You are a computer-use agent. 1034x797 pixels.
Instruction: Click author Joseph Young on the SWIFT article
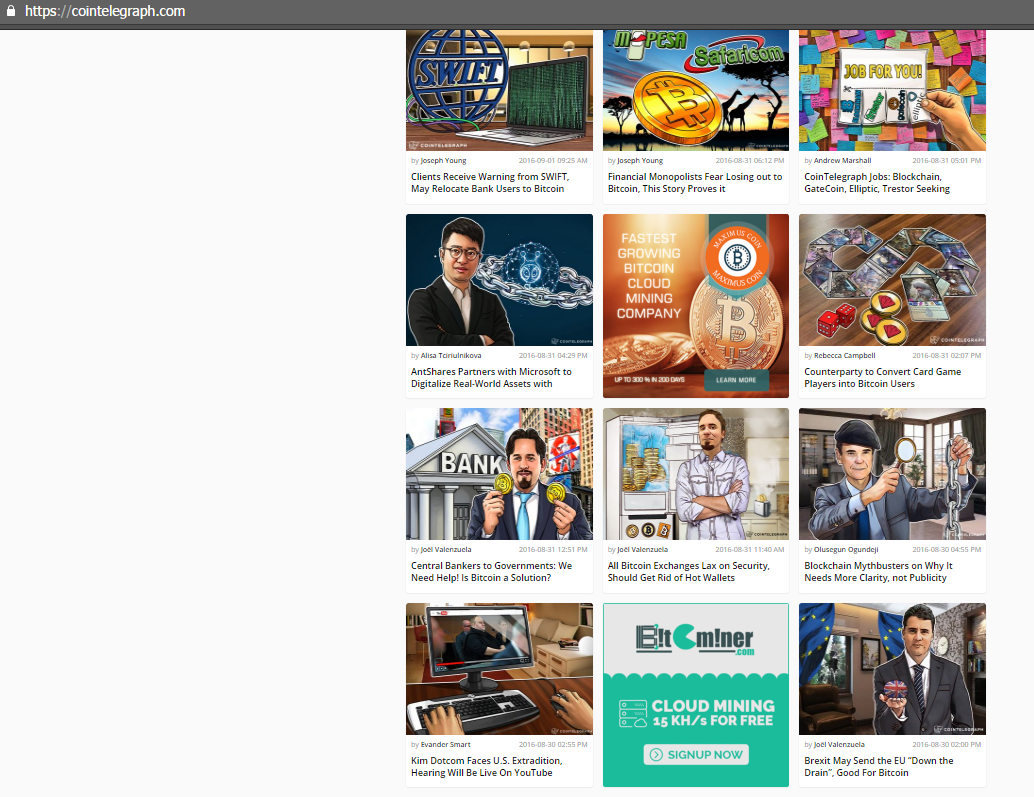coord(443,160)
